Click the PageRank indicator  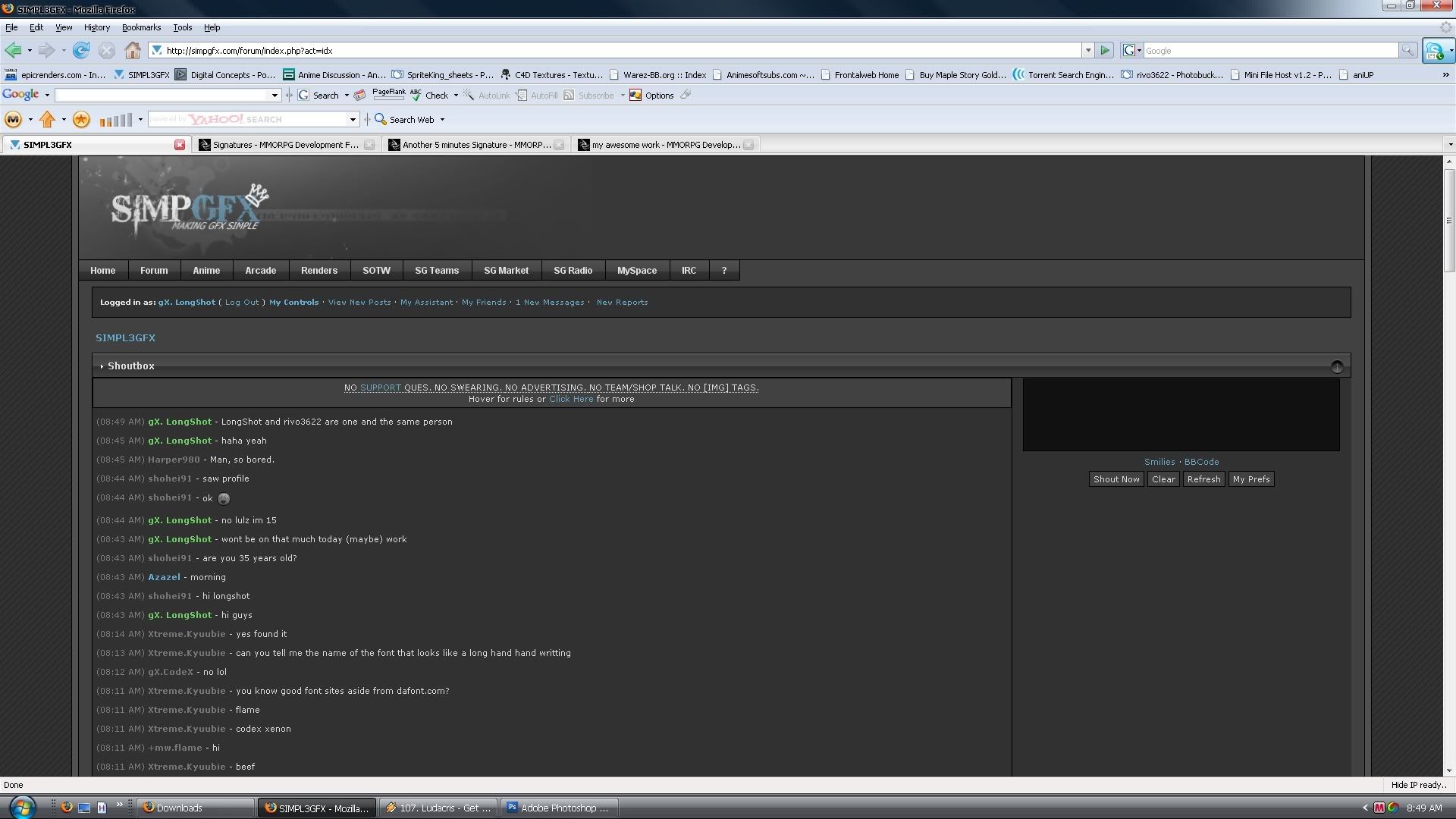388,94
